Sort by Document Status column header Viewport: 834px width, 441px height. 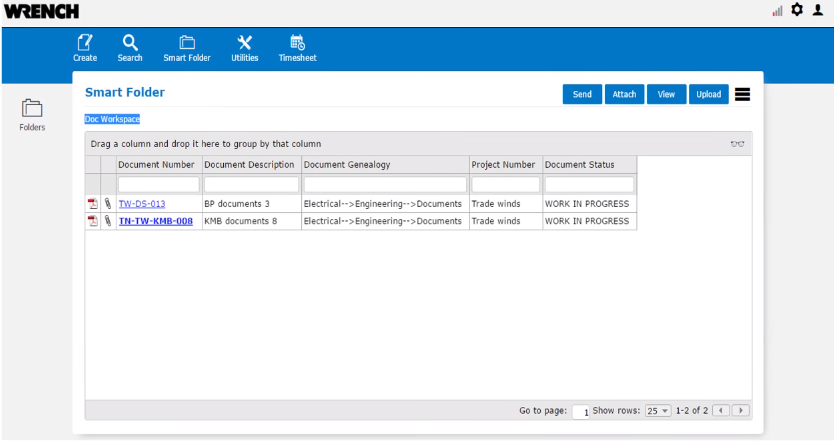click(579, 164)
